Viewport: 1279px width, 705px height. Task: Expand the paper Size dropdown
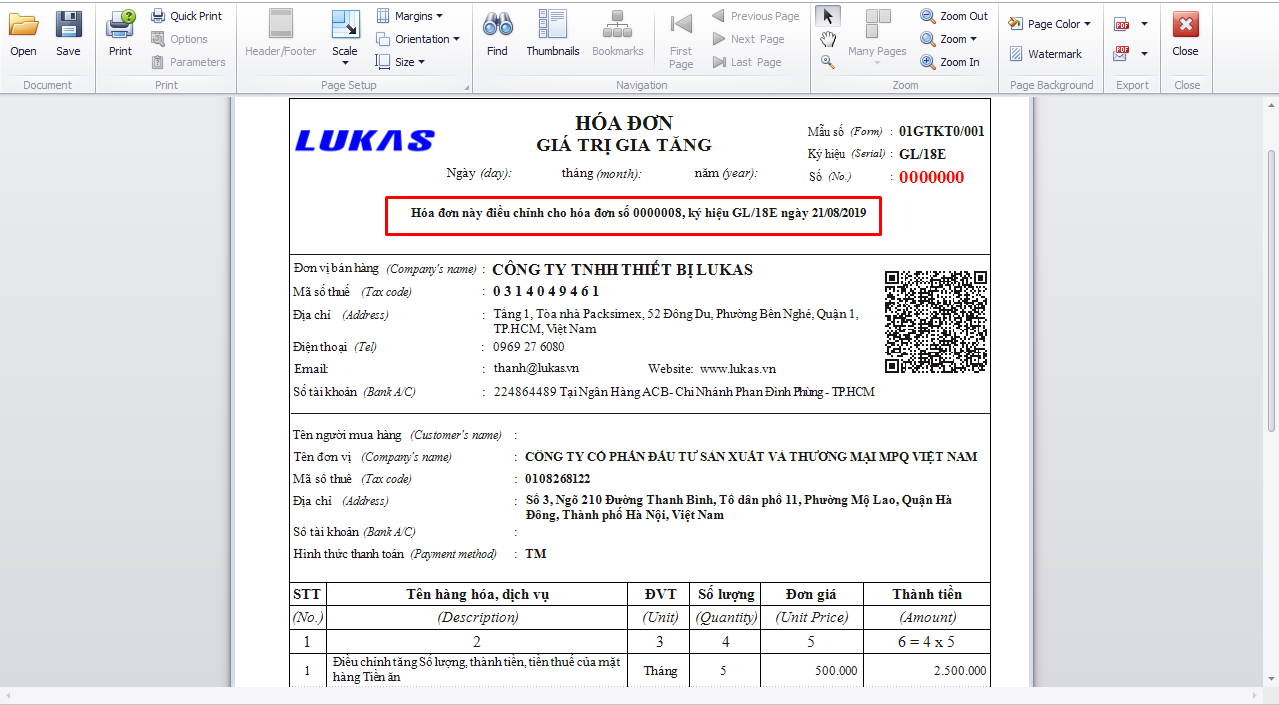(x=401, y=62)
